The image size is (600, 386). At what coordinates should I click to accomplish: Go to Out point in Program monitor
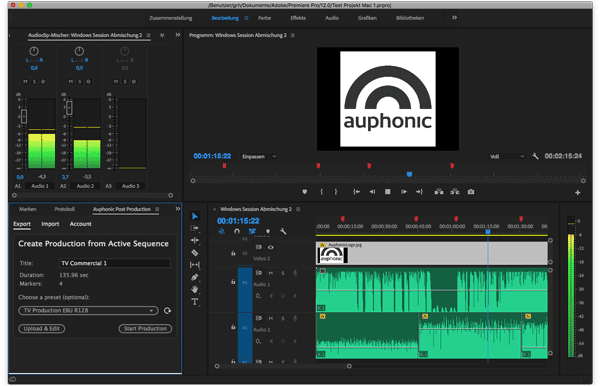pos(419,192)
